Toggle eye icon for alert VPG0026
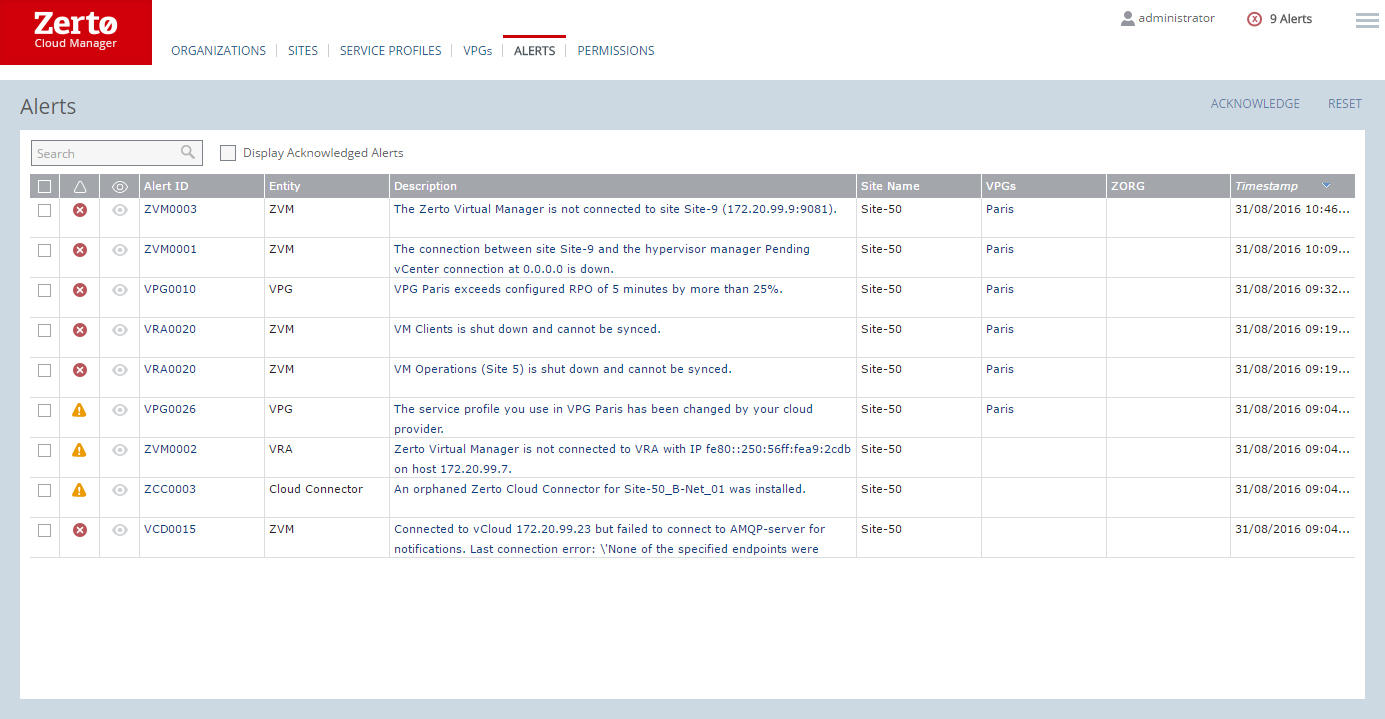 click(x=120, y=410)
